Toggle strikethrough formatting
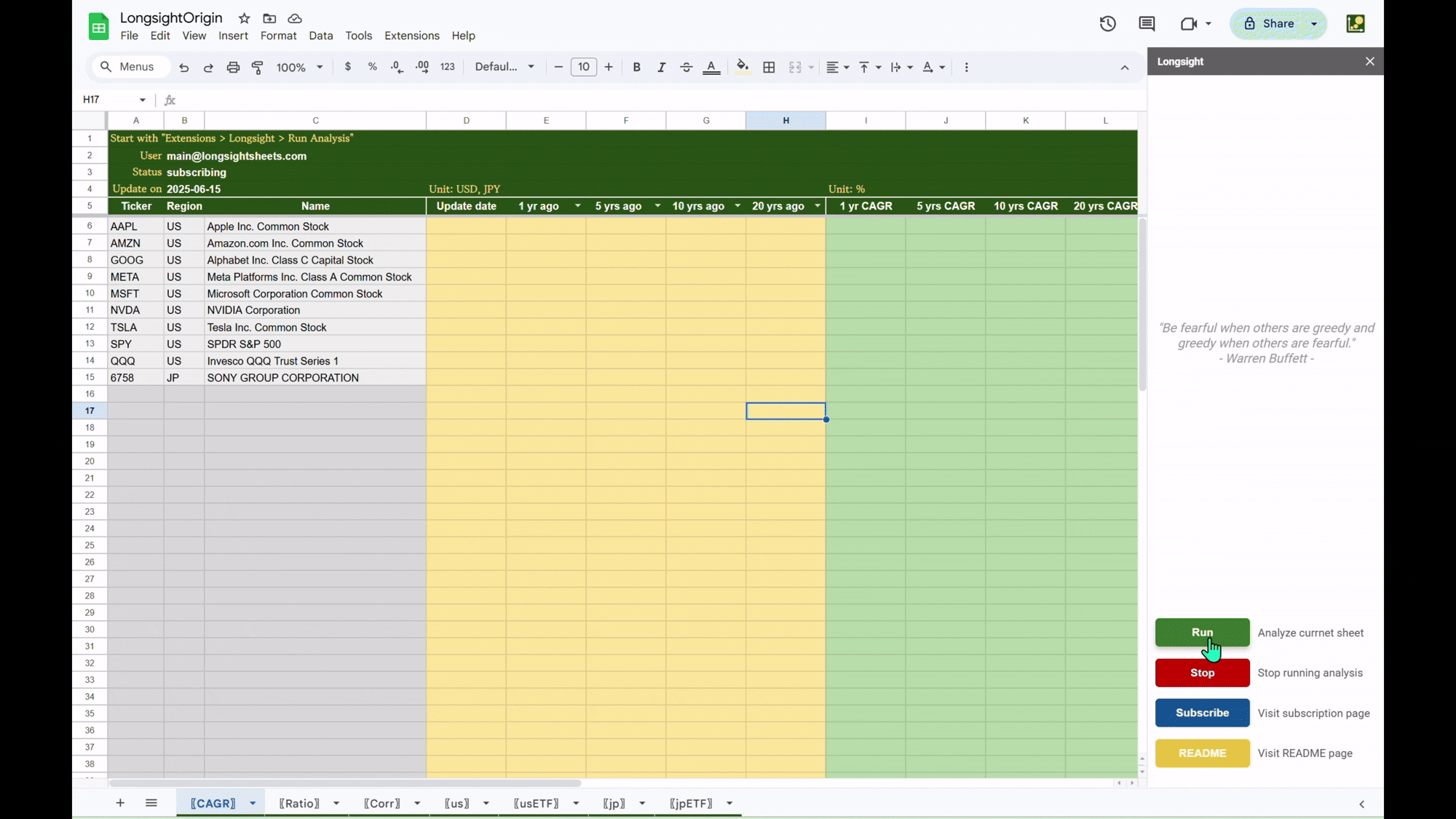This screenshot has width=1456, height=819. click(687, 67)
